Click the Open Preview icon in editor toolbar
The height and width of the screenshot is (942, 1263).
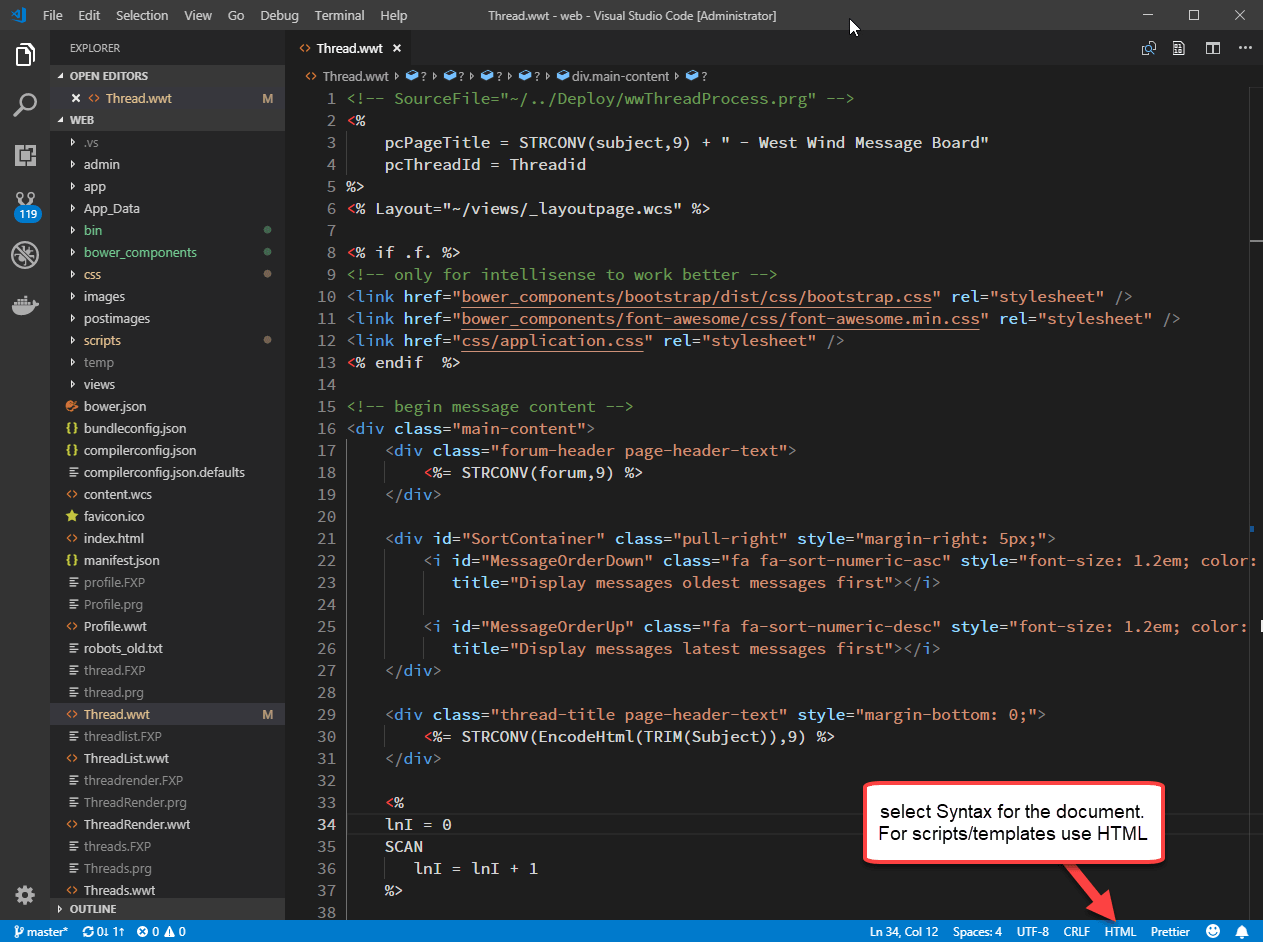[x=1180, y=48]
